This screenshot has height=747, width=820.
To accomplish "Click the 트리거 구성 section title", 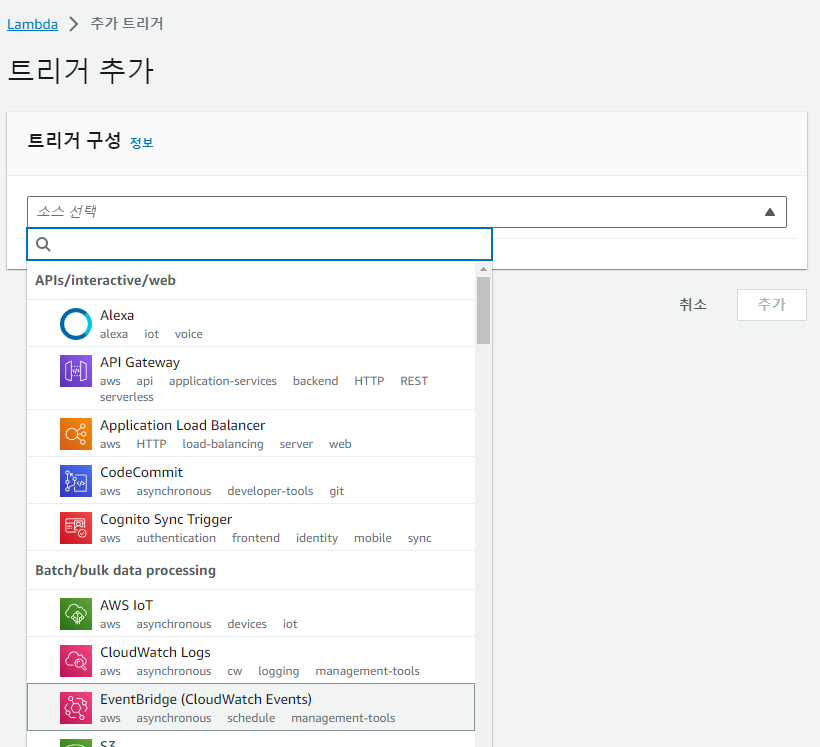I will pyautogui.click(x=74, y=141).
